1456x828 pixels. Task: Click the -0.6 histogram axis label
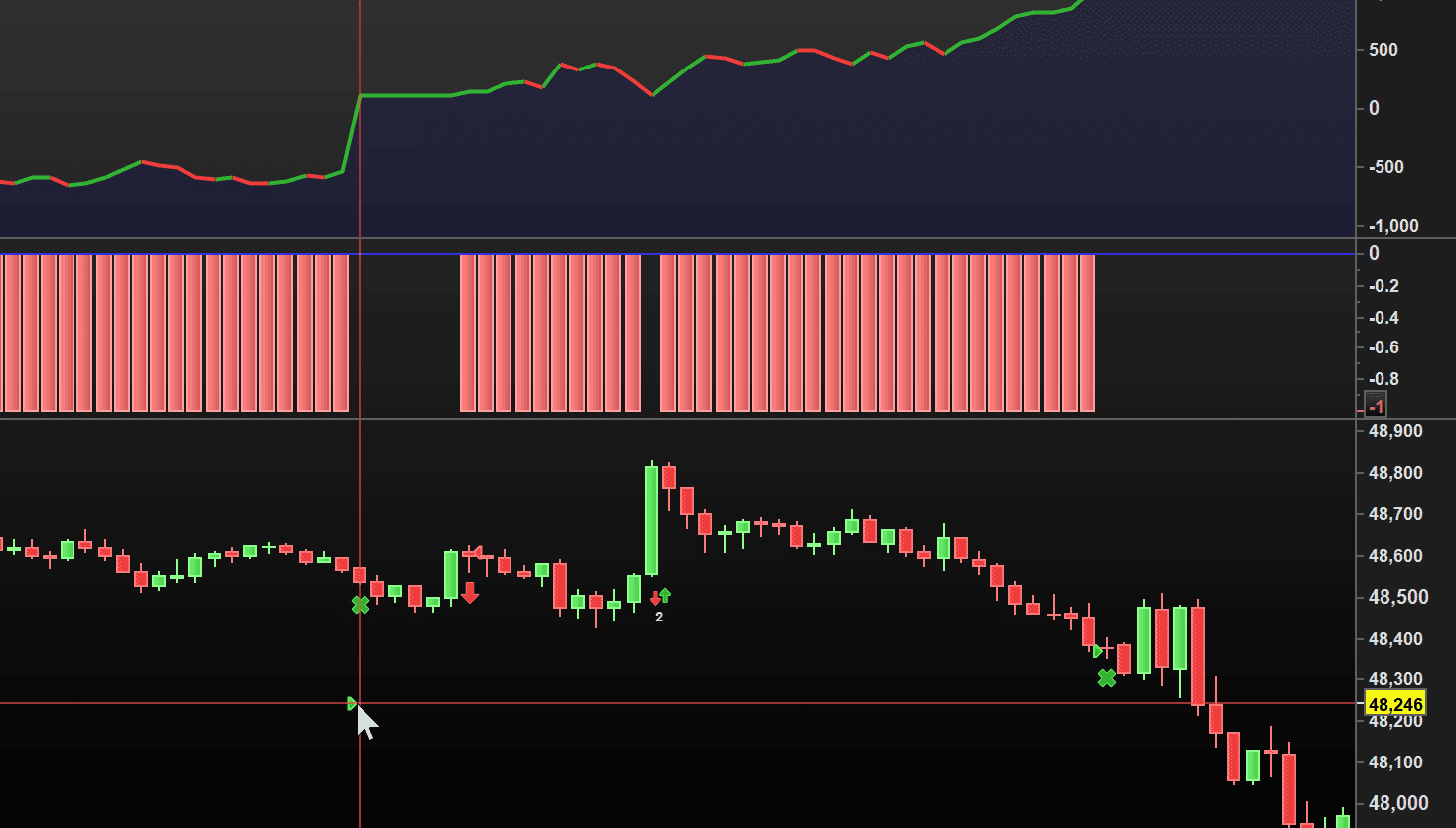click(x=1383, y=347)
